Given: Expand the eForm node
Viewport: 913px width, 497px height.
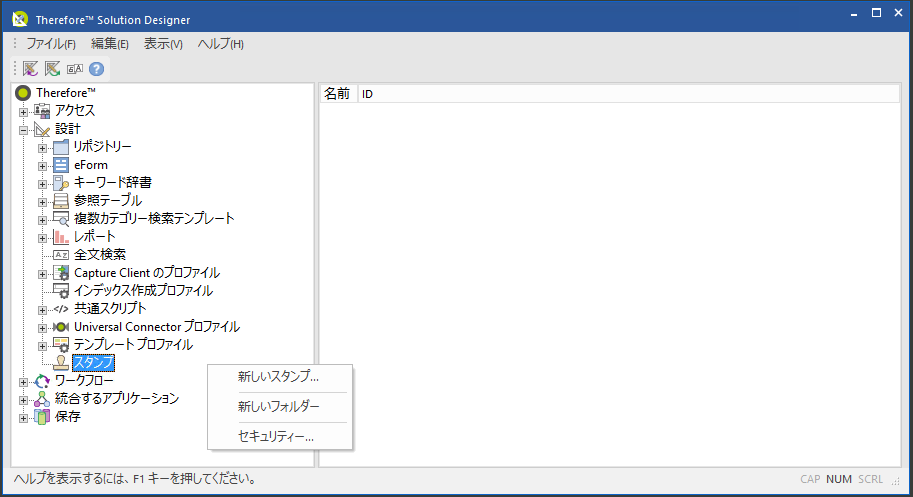Looking at the screenshot, I should click(x=43, y=166).
